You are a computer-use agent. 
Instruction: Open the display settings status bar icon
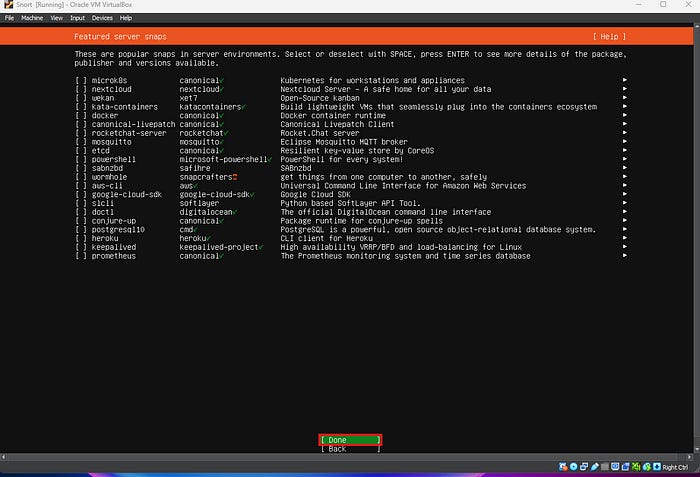pyautogui.click(x=615, y=467)
